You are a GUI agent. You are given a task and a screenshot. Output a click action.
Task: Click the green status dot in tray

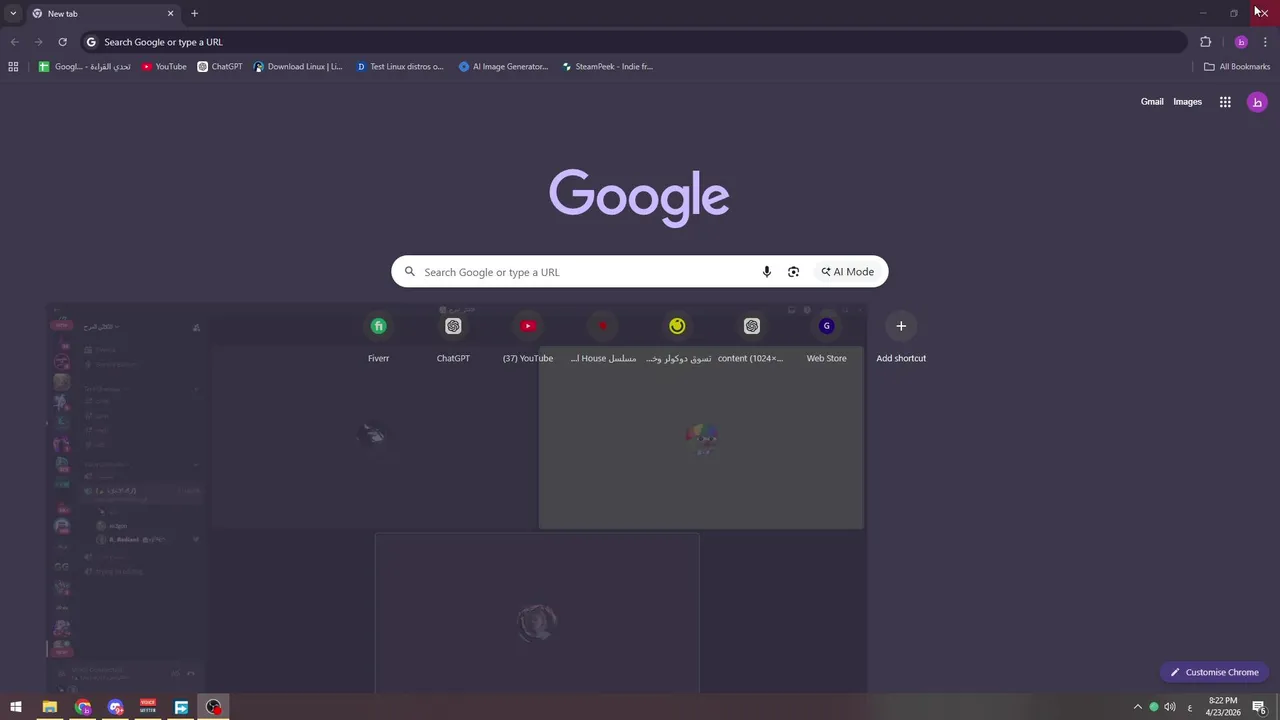click(x=1154, y=707)
